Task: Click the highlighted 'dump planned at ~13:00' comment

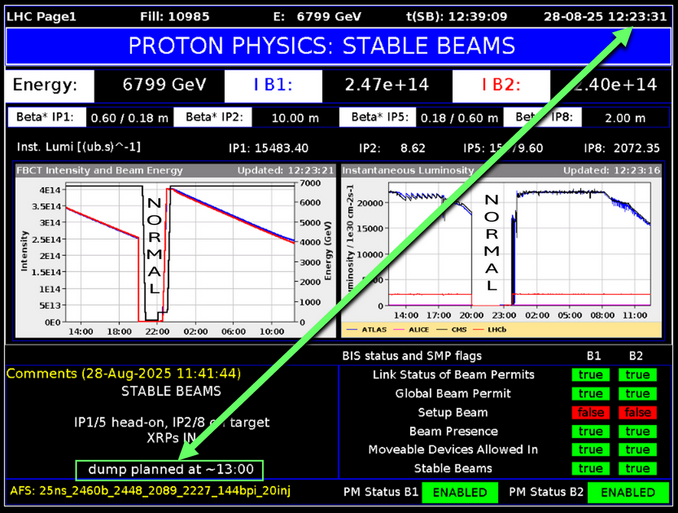Action: (x=172, y=470)
